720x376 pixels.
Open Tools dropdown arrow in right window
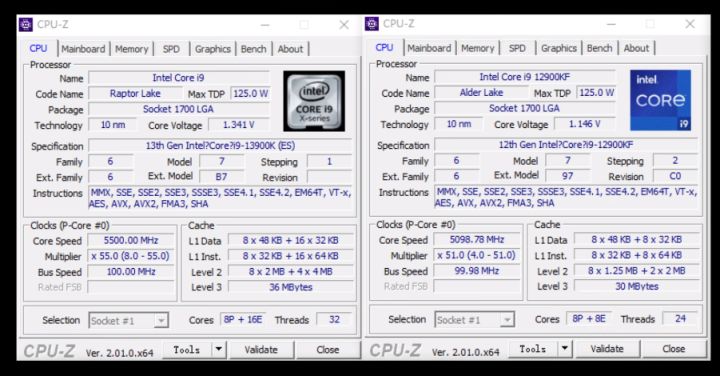(x=565, y=349)
